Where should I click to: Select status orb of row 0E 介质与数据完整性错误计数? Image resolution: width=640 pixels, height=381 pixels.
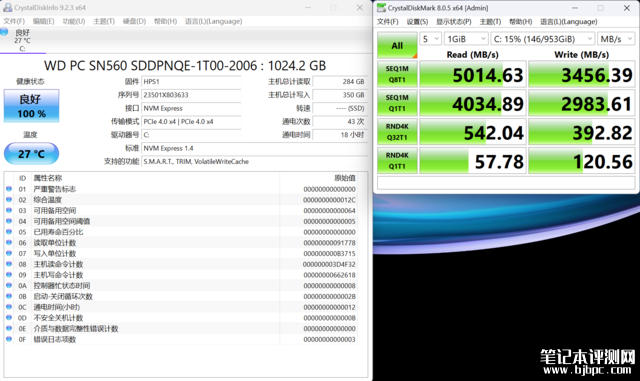point(9,328)
